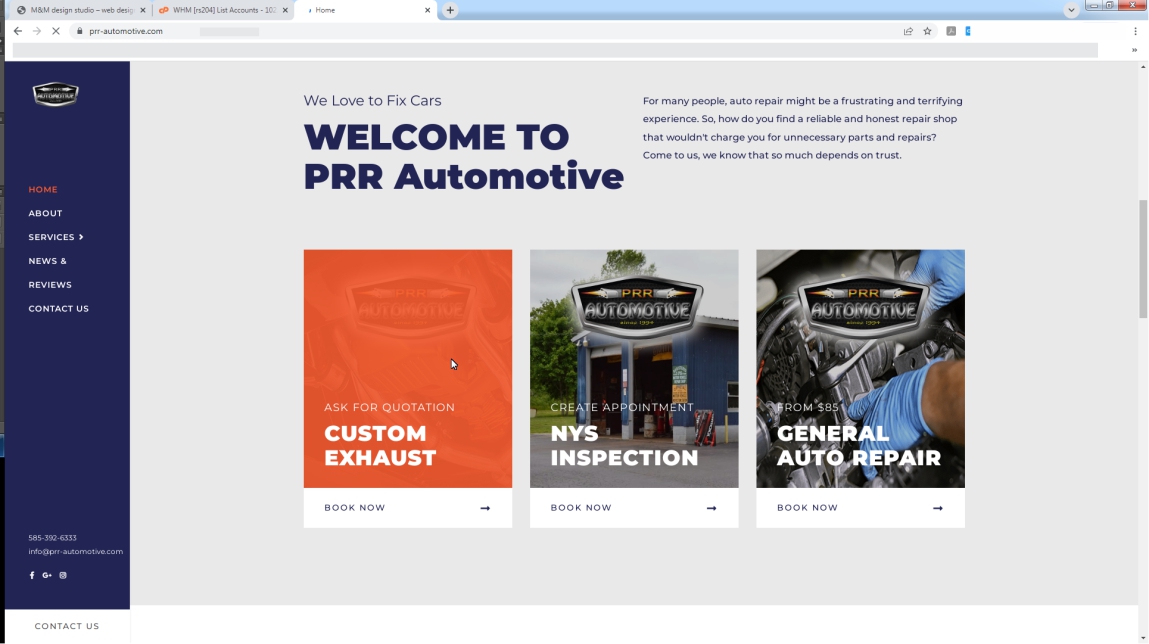Screen dimensions: 1149x644
Task: Stop page loading with the X button
Action: 56,31
